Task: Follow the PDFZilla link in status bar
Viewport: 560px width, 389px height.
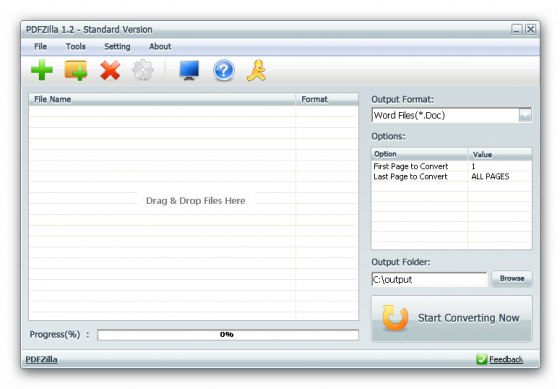Action: click(41, 359)
